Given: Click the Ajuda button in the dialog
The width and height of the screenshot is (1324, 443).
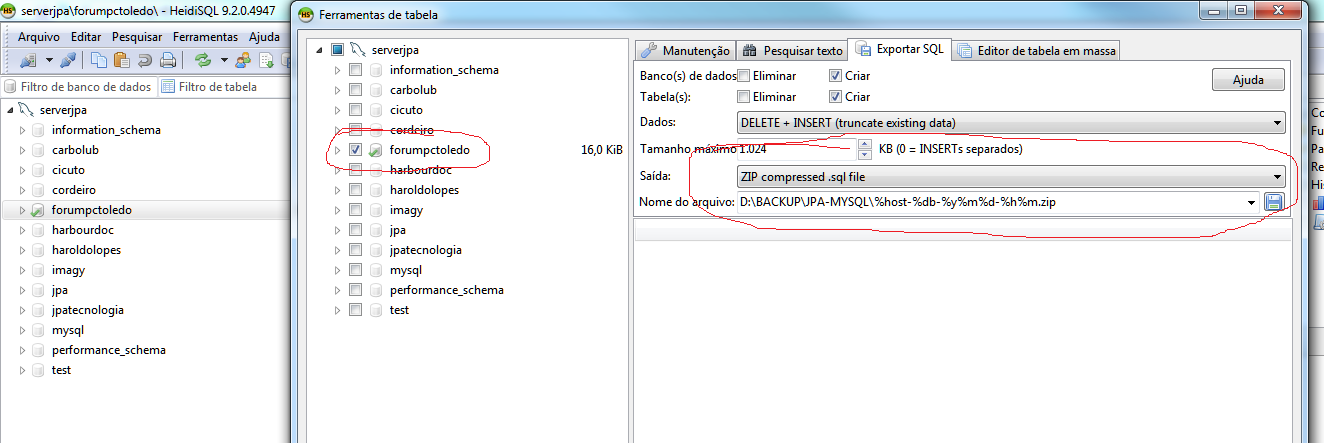Looking at the screenshot, I should (x=1248, y=80).
